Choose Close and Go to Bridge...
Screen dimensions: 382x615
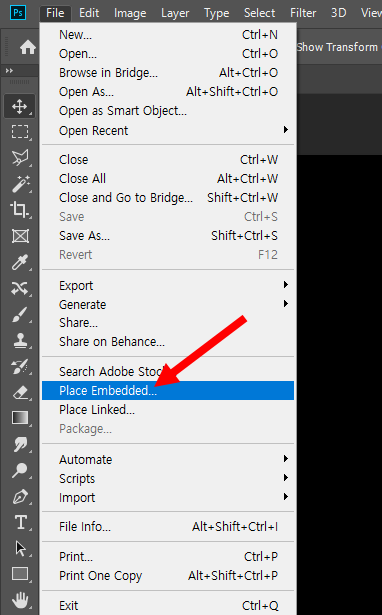[x=168, y=198]
